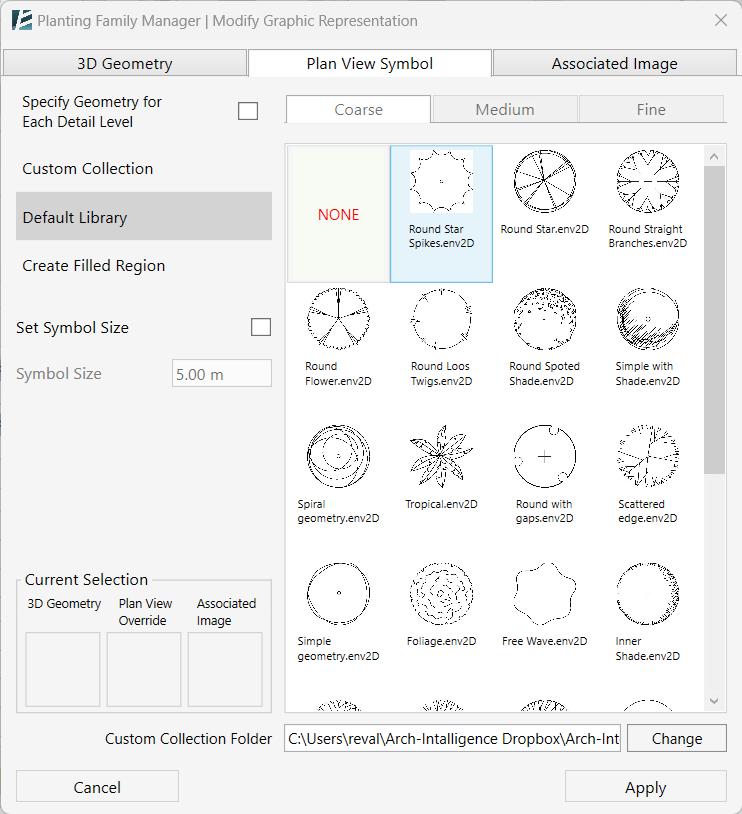Select the NONE symbol option
The width and height of the screenshot is (742, 814).
click(338, 214)
